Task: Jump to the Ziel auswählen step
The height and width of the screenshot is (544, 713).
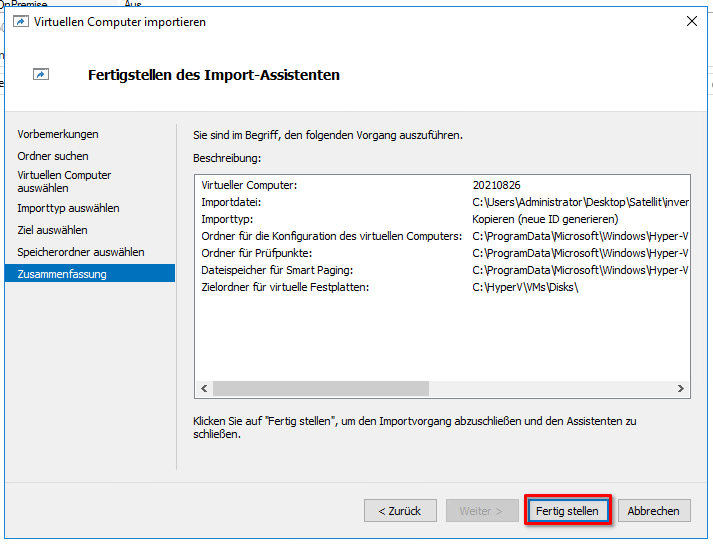Action: tap(52, 230)
